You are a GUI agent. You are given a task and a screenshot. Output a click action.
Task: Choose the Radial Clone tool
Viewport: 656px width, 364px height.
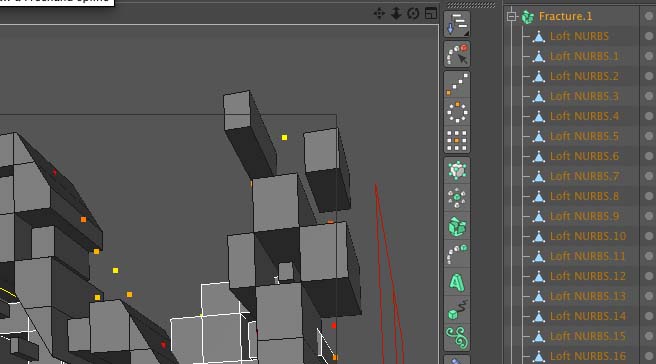click(457, 112)
